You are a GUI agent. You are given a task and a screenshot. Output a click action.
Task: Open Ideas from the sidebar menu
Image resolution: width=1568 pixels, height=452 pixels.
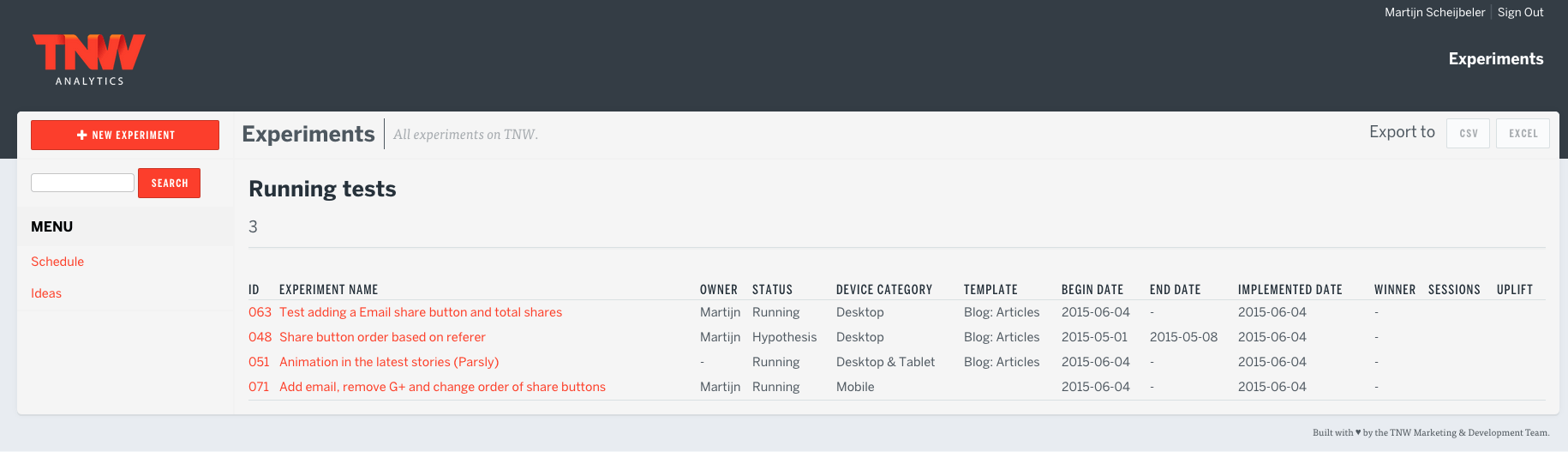tap(46, 293)
